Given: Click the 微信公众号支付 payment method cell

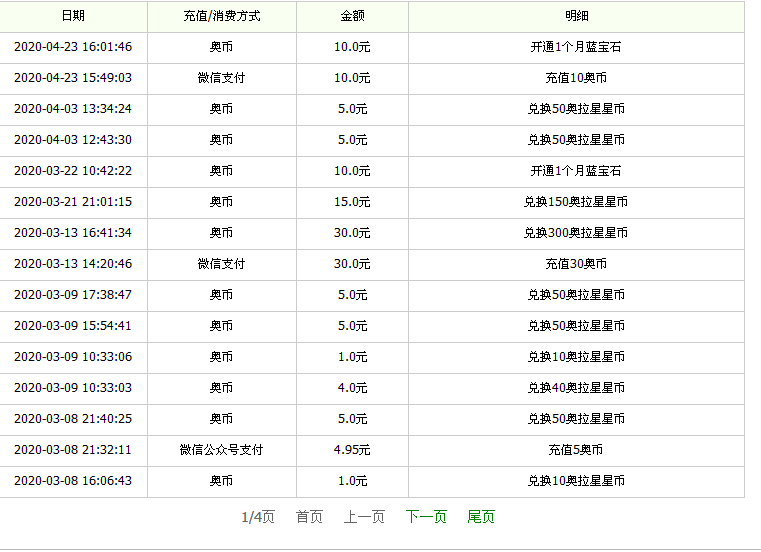Looking at the screenshot, I should (x=222, y=450).
